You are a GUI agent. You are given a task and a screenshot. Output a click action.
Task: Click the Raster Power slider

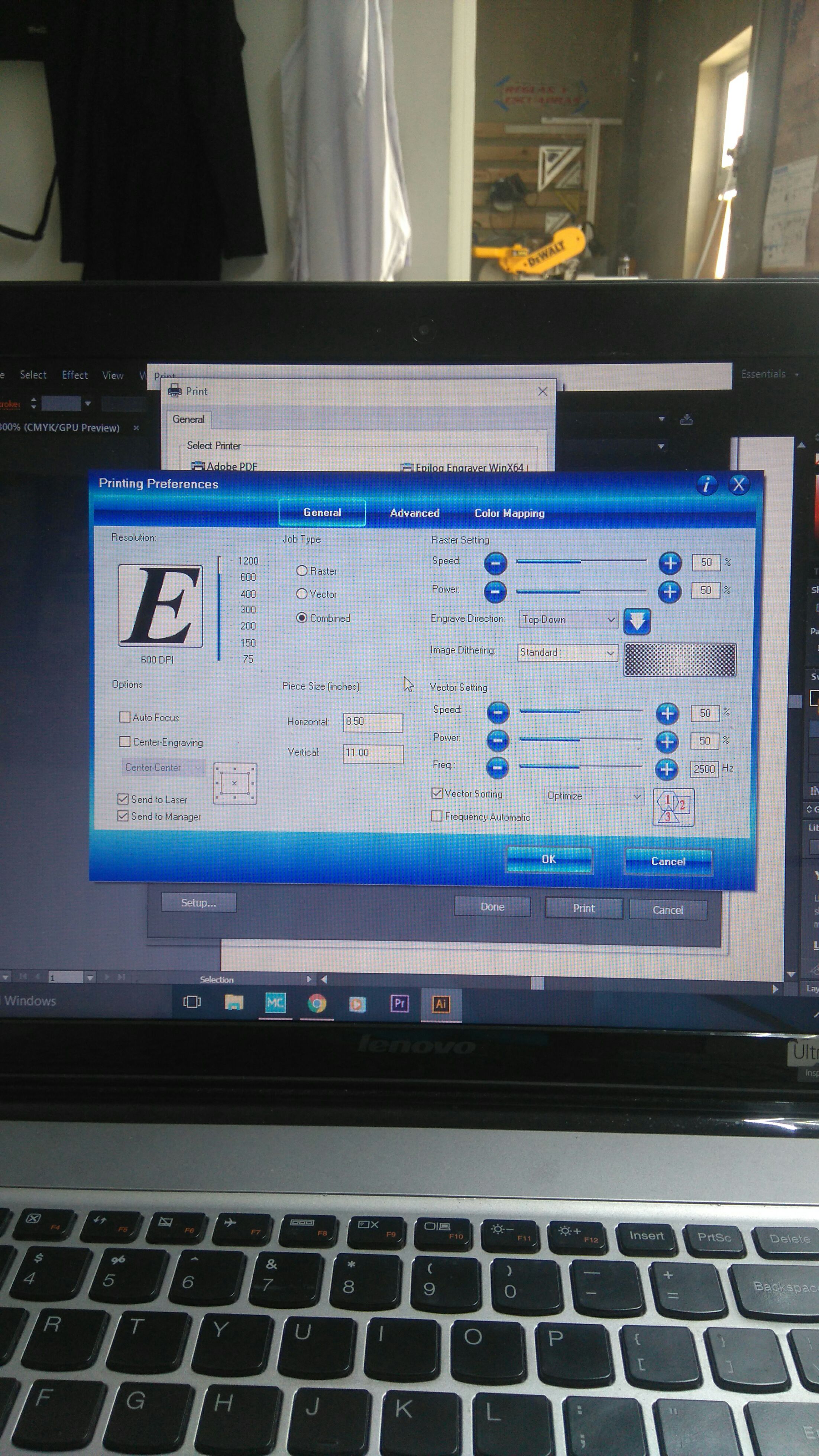582,591
